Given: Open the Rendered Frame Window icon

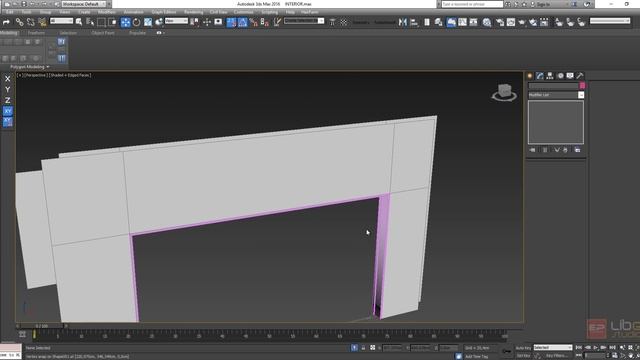Looking at the screenshot, I should [x=511, y=22].
